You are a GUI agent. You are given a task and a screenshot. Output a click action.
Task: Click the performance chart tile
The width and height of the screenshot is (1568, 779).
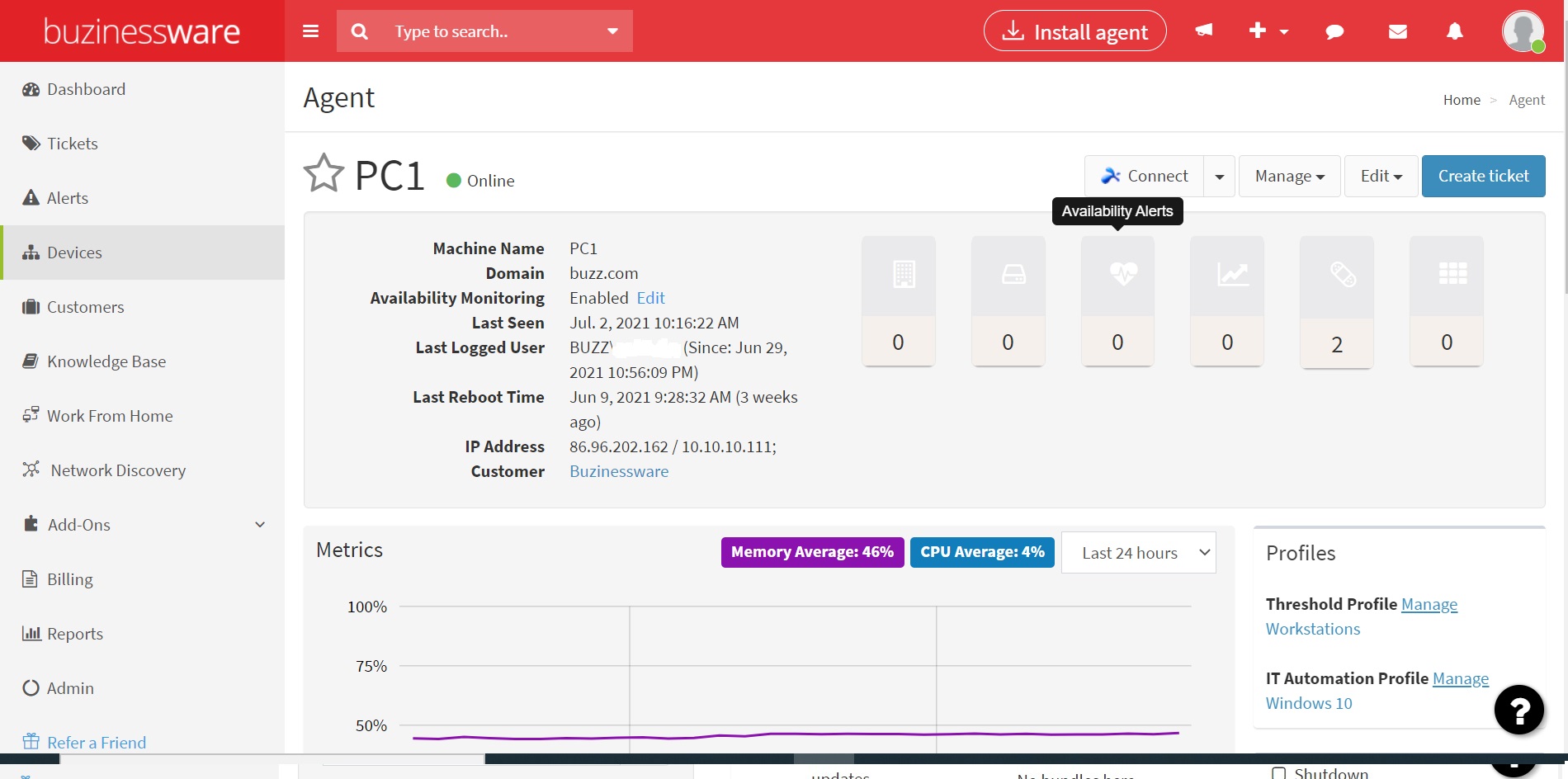click(x=1227, y=301)
